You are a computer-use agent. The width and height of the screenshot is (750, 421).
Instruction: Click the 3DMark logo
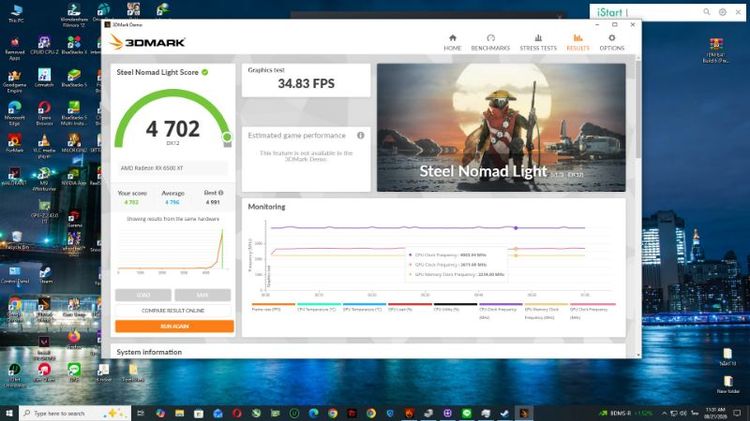[x=147, y=42]
